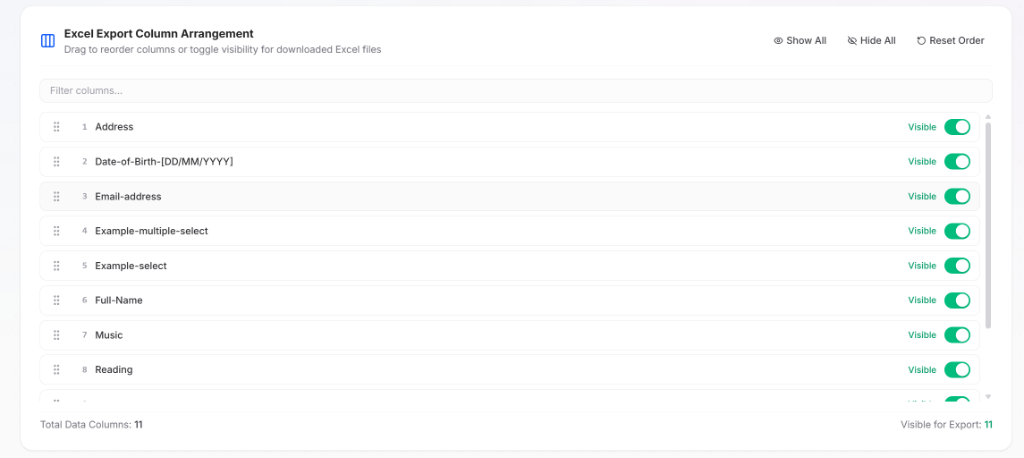The height and width of the screenshot is (458, 1024).
Task: Click the Total Data Columns count
Action: click(x=138, y=425)
